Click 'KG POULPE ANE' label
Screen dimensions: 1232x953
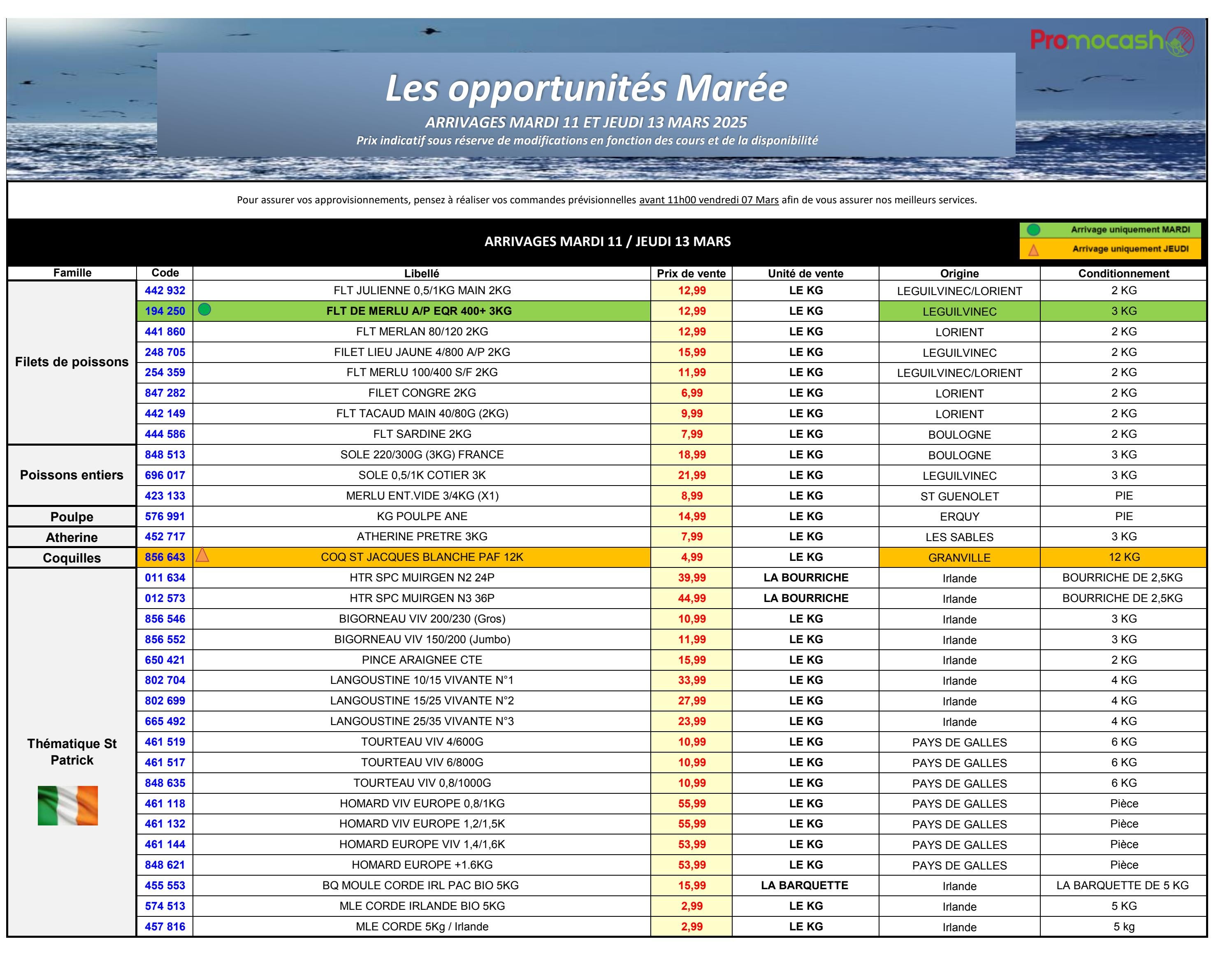point(422,516)
